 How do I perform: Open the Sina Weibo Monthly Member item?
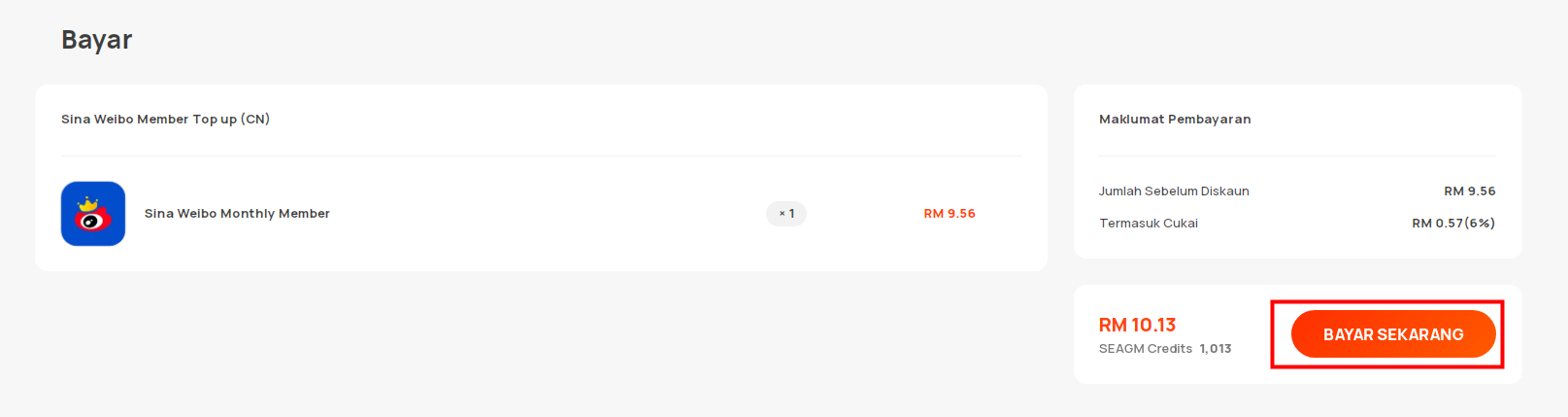point(237,214)
